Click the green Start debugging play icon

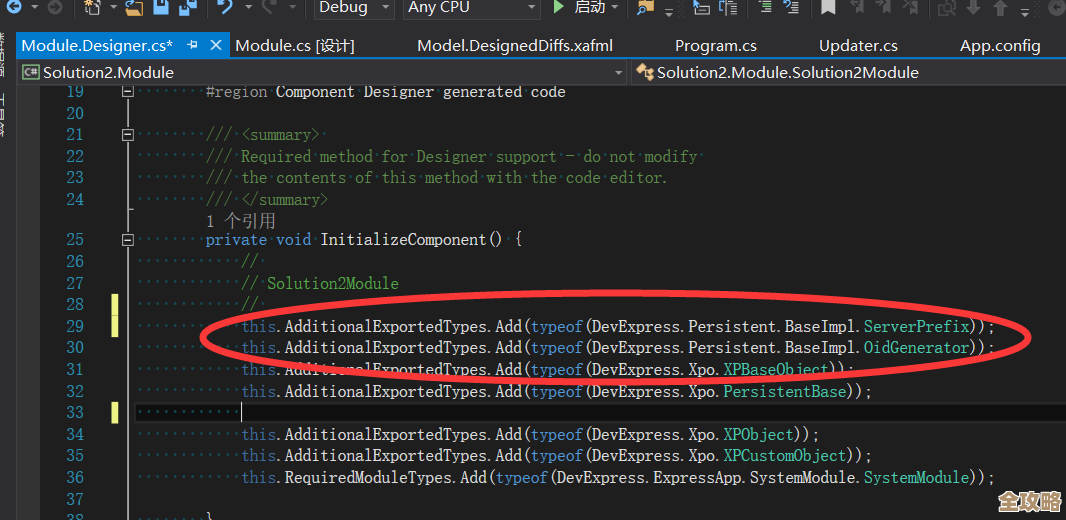click(x=559, y=8)
